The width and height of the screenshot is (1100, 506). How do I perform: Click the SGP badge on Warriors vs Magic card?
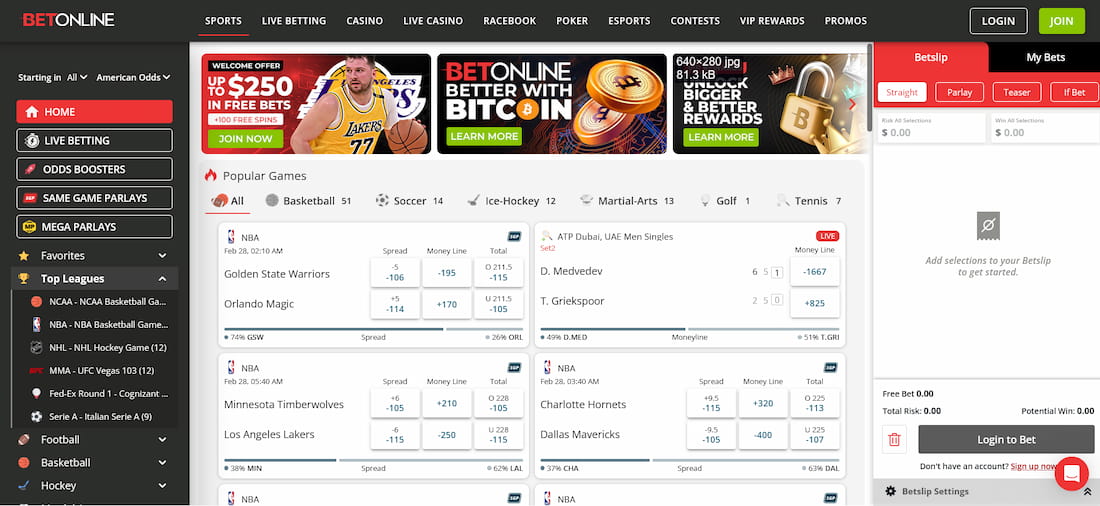click(514, 237)
